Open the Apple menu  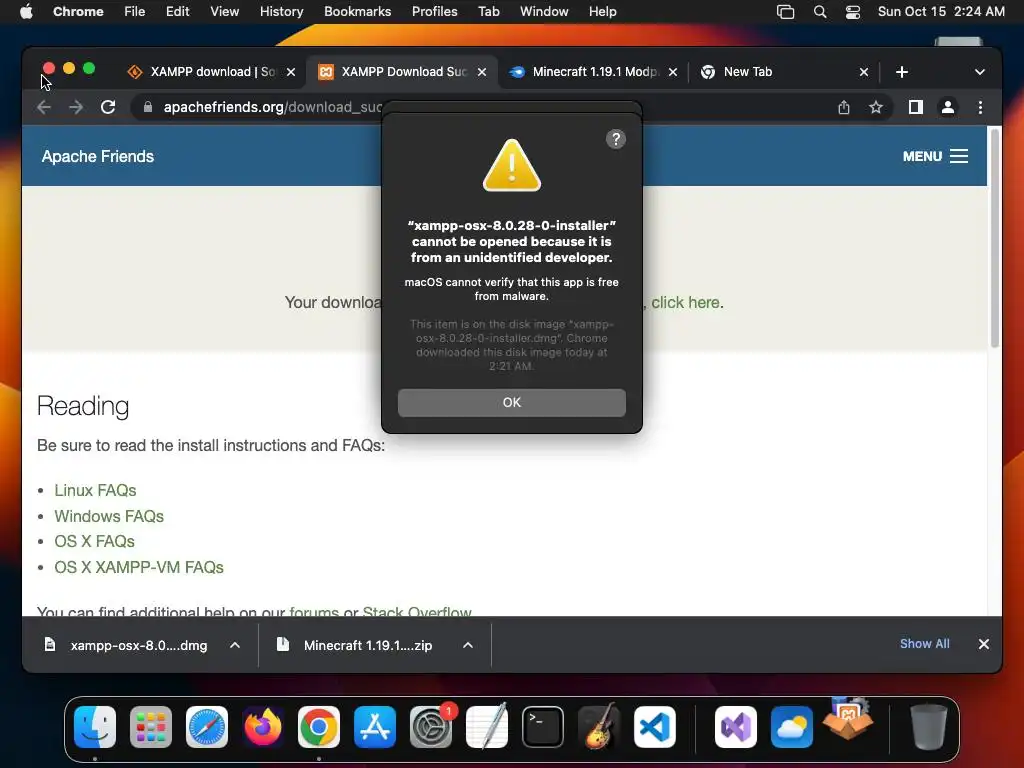pos(26,12)
